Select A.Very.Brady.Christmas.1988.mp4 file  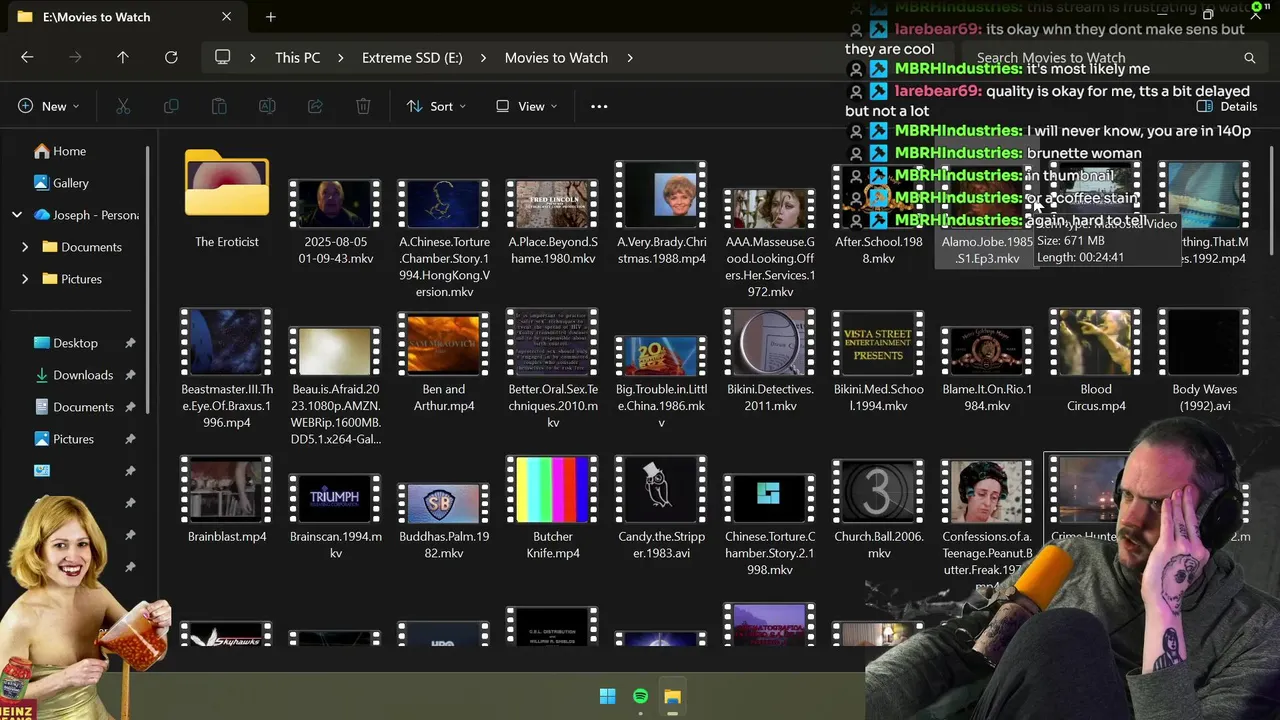click(661, 215)
